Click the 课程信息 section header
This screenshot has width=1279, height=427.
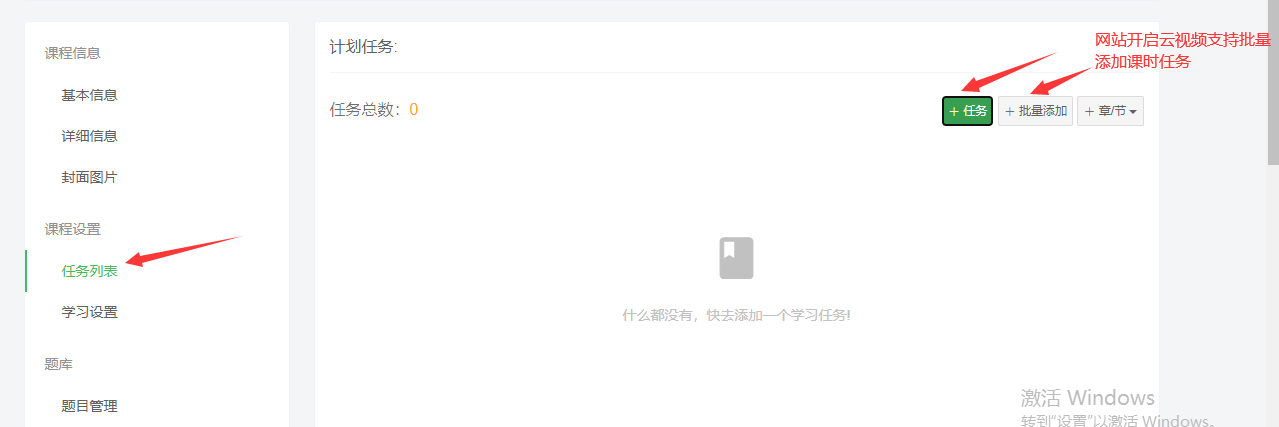tap(72, 53)
